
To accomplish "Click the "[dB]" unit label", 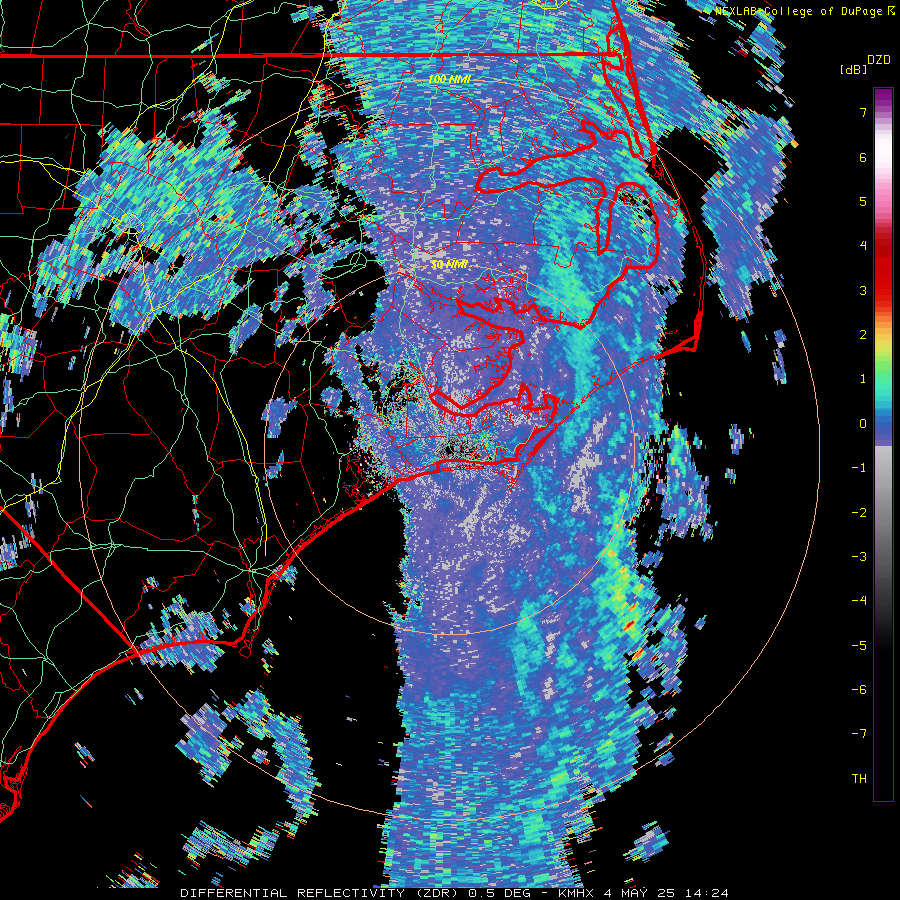I will [x=853, y=69].
